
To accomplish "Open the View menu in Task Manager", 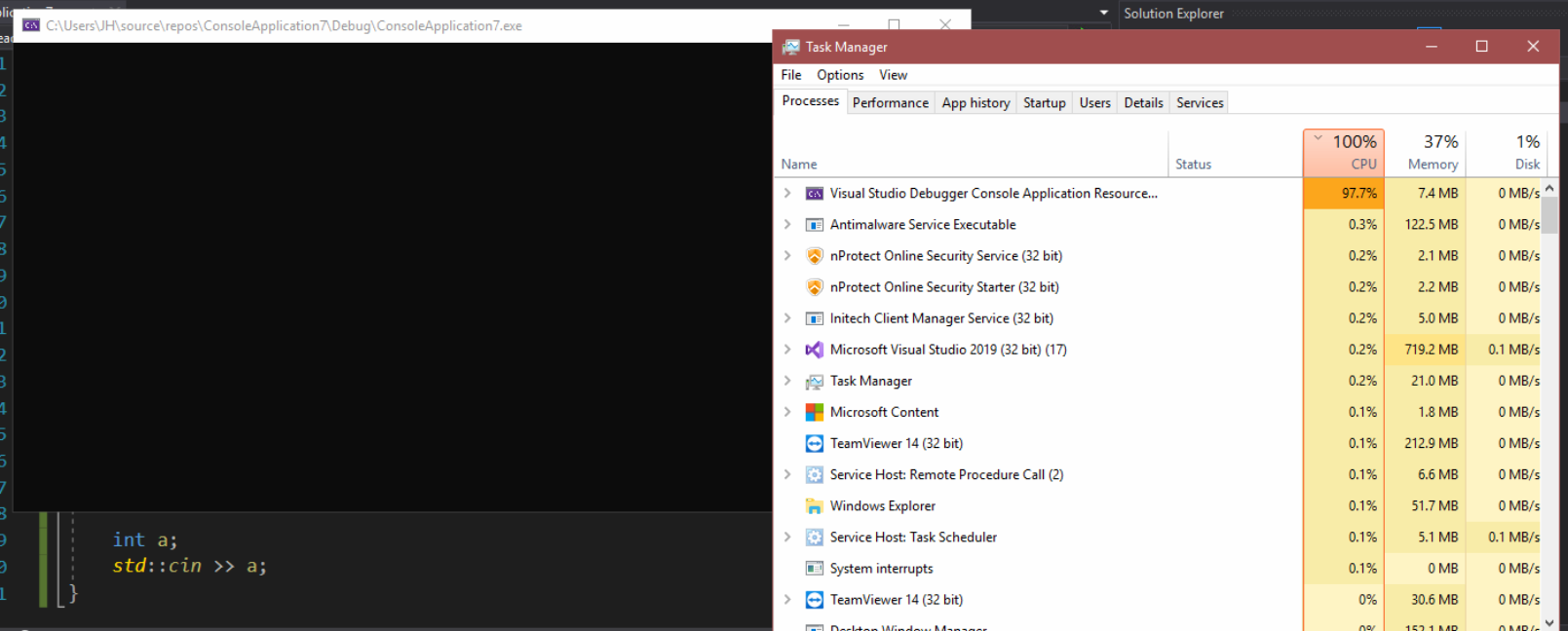I will 893,75.
